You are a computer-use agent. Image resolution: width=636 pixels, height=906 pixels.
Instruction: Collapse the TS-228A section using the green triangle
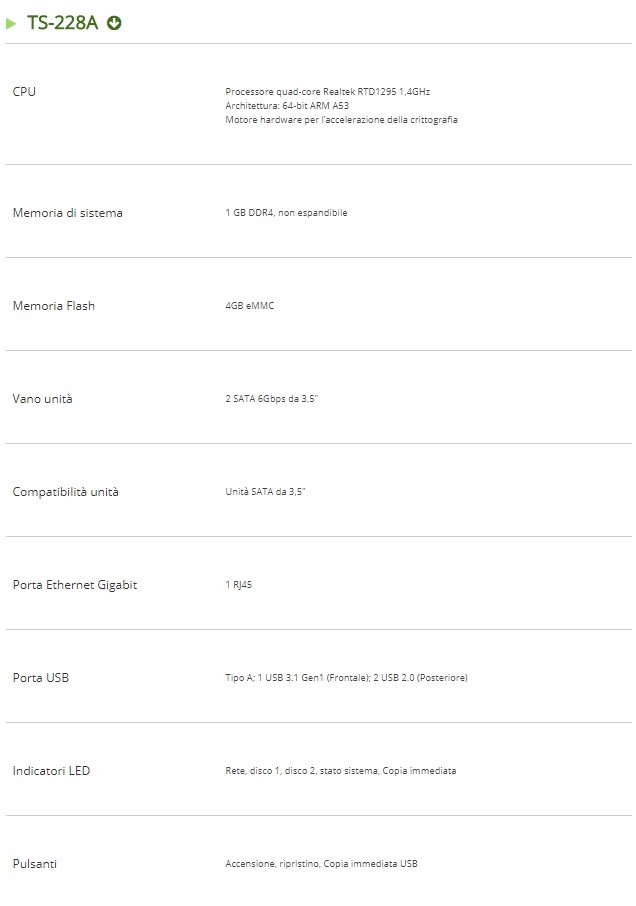(12, 23)
